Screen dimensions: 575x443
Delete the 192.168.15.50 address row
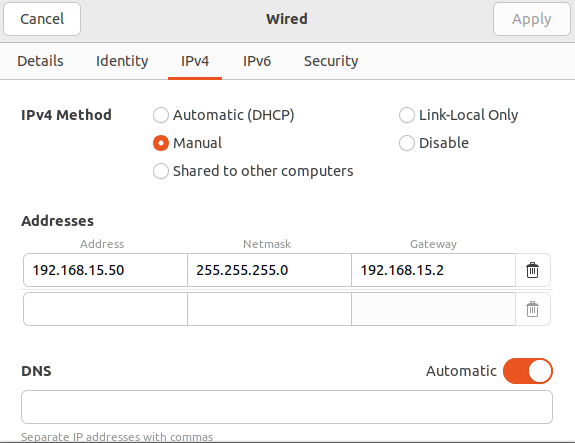tap(532, 270)
